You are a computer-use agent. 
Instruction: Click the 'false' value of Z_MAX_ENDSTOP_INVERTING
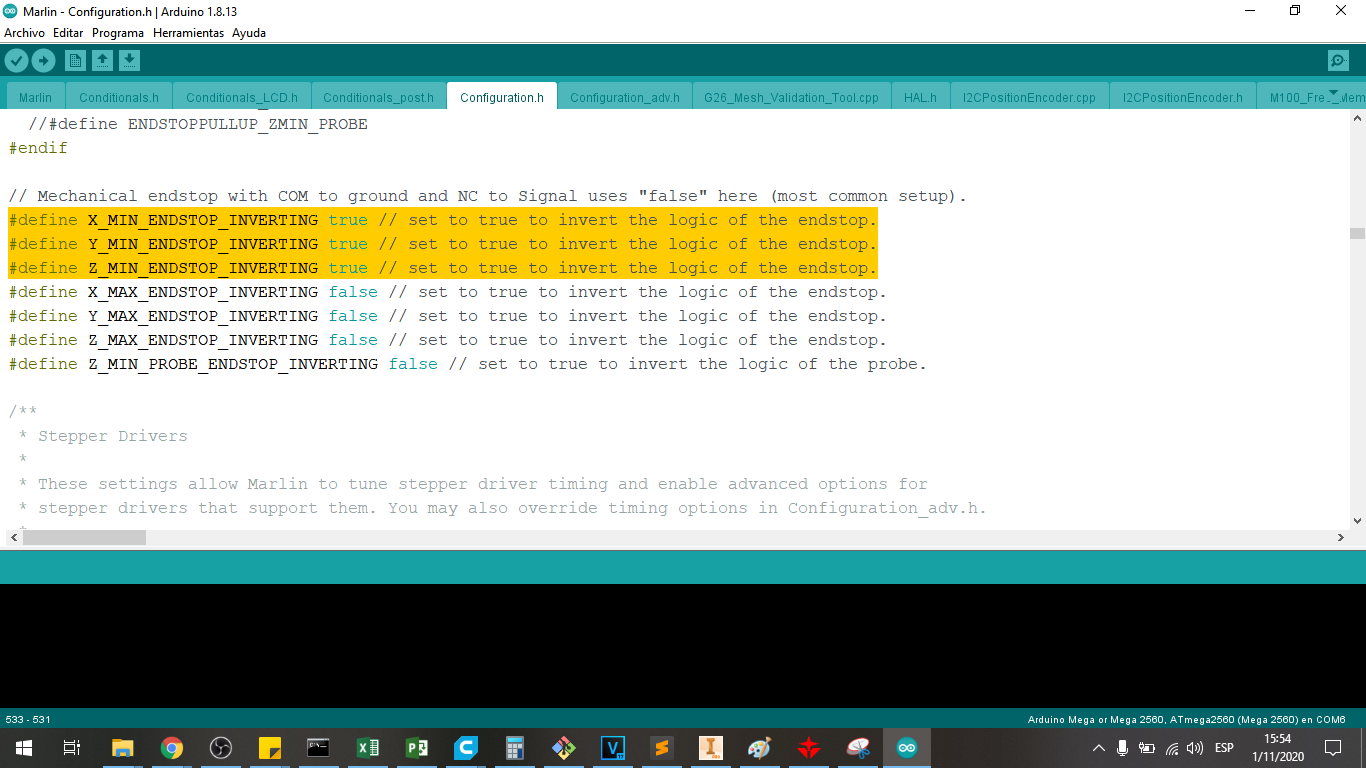353,340
